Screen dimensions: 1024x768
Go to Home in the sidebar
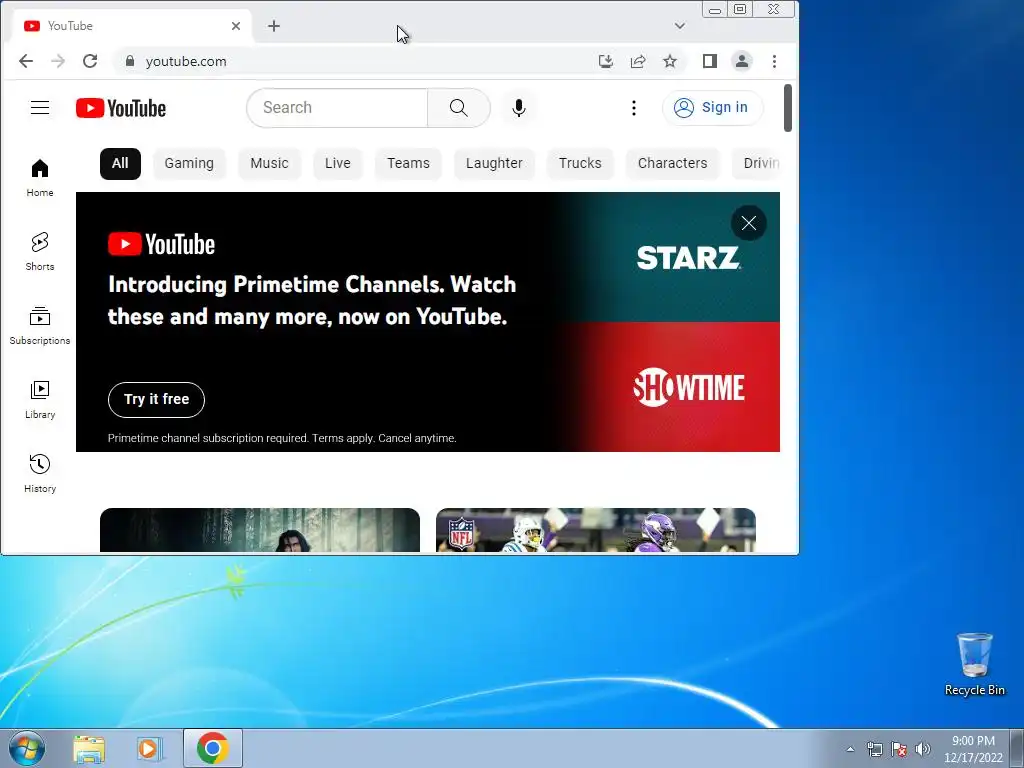click(40, 178)
